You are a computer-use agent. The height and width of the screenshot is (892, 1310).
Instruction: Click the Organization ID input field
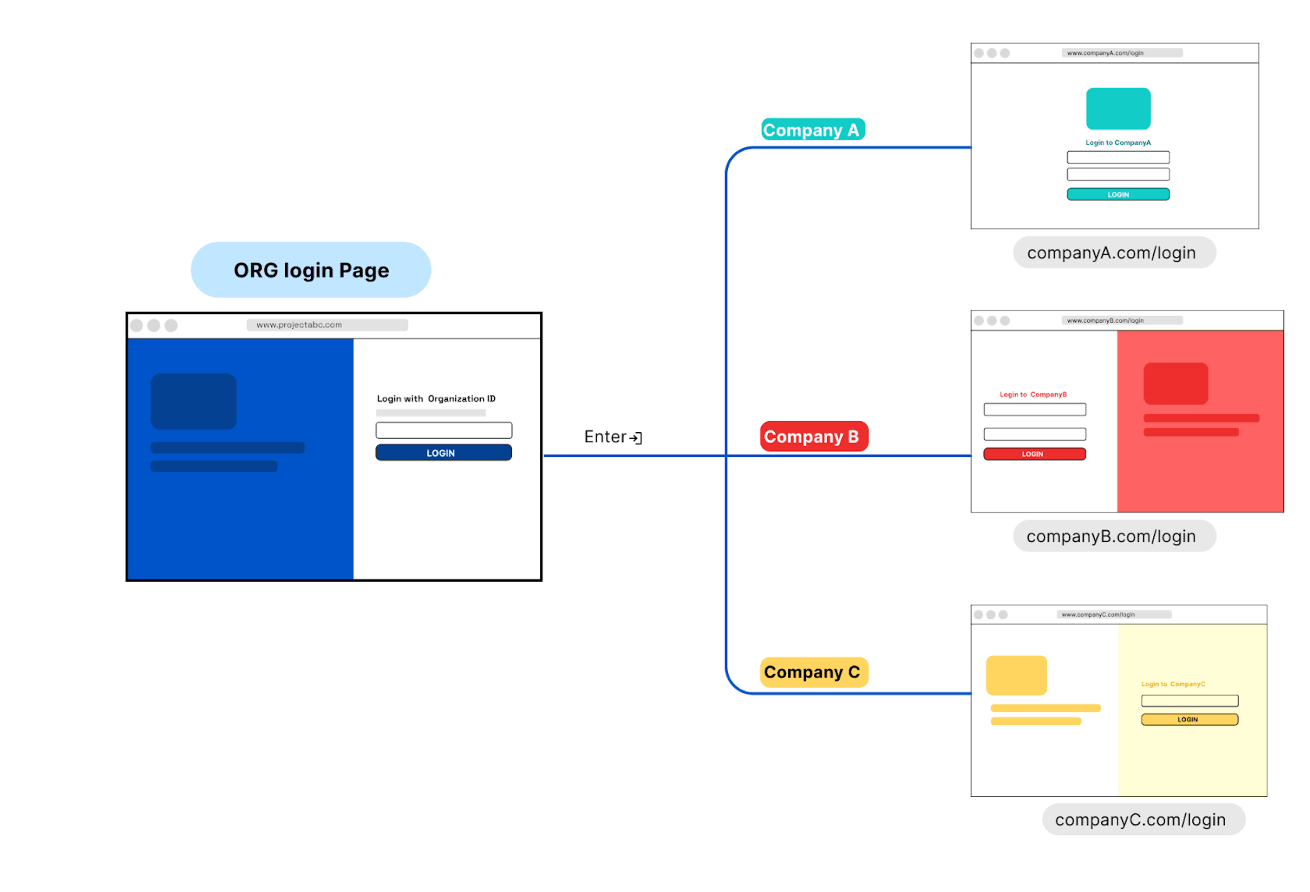[x=443, y=430]
